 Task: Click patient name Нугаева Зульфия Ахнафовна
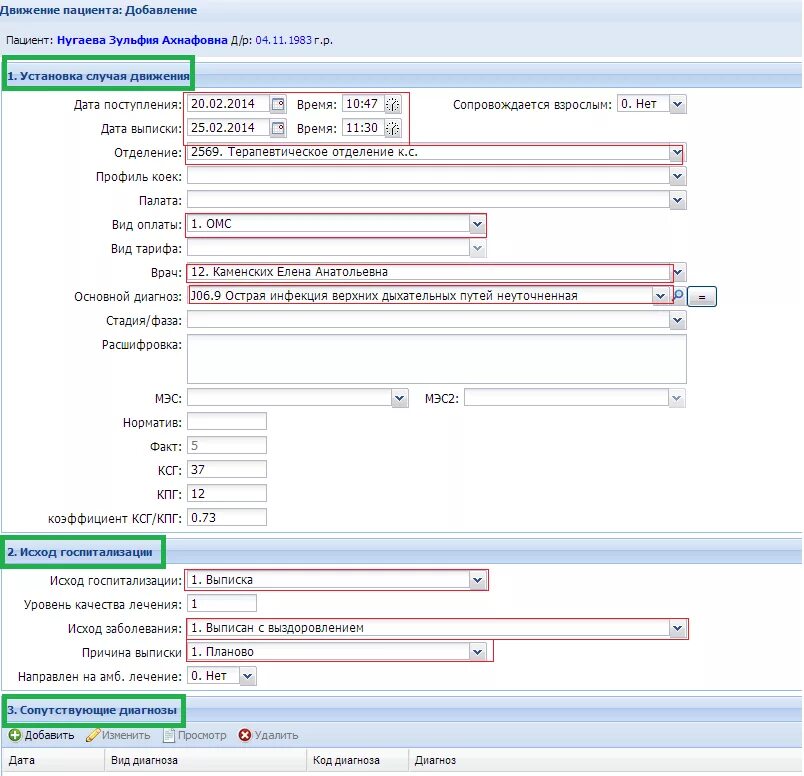[142, 40]
